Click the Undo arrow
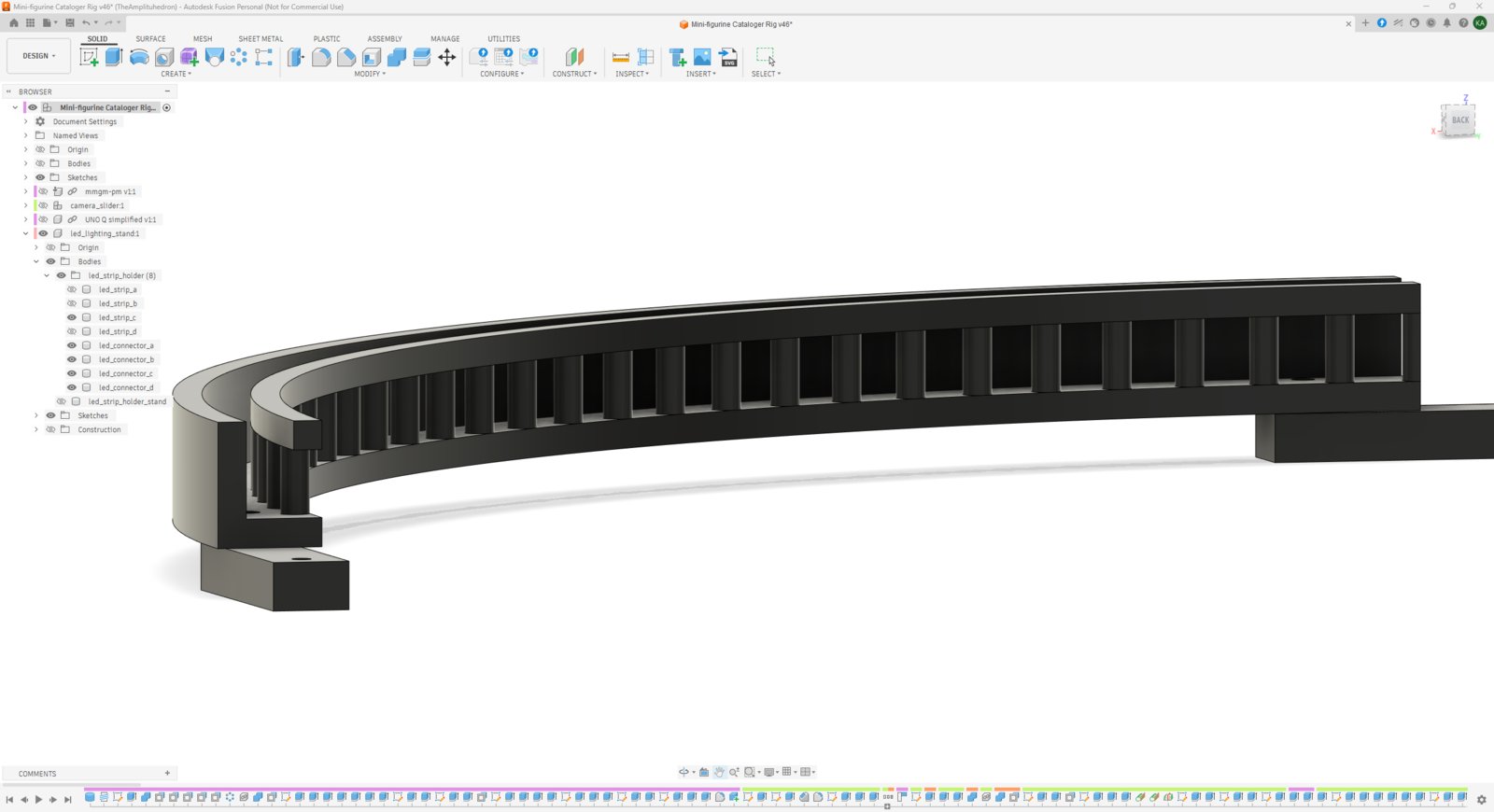 tap(86, 22)
